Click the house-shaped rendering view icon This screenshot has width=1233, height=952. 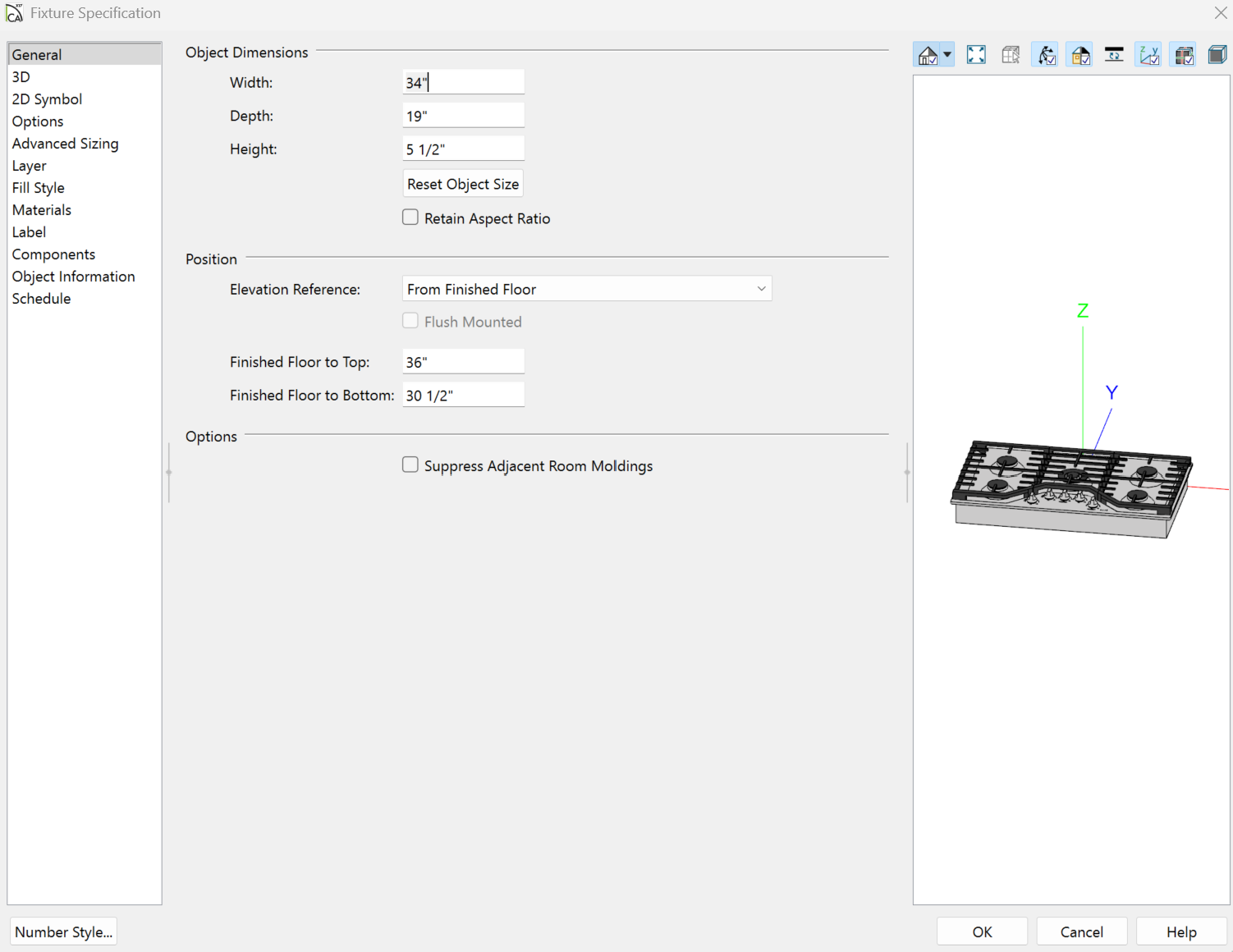927,56
